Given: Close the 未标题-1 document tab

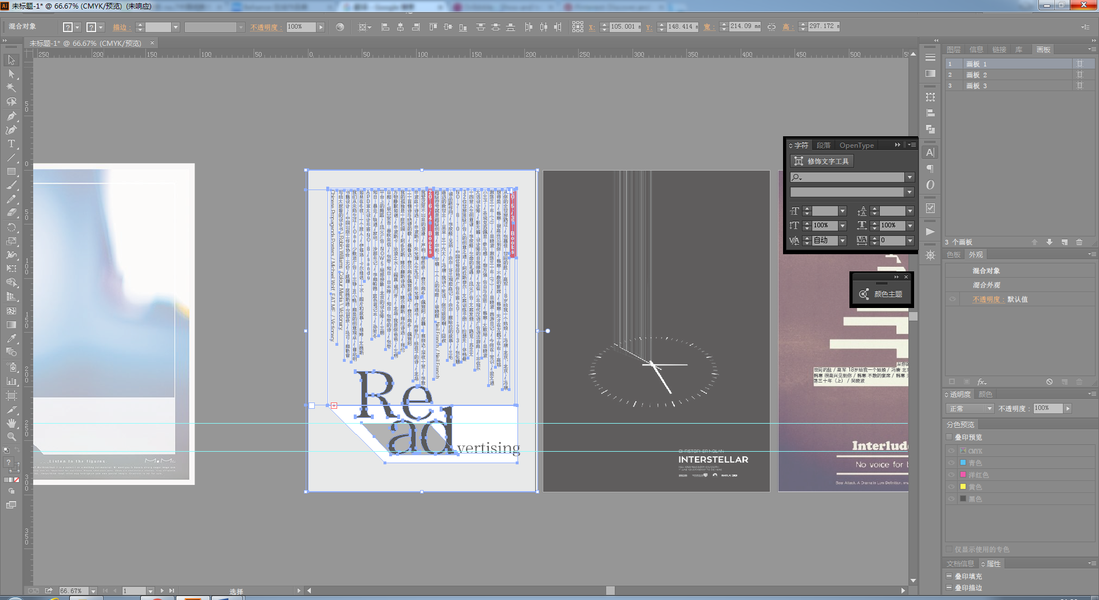Looking at the screenshot, I should point(152,43).
